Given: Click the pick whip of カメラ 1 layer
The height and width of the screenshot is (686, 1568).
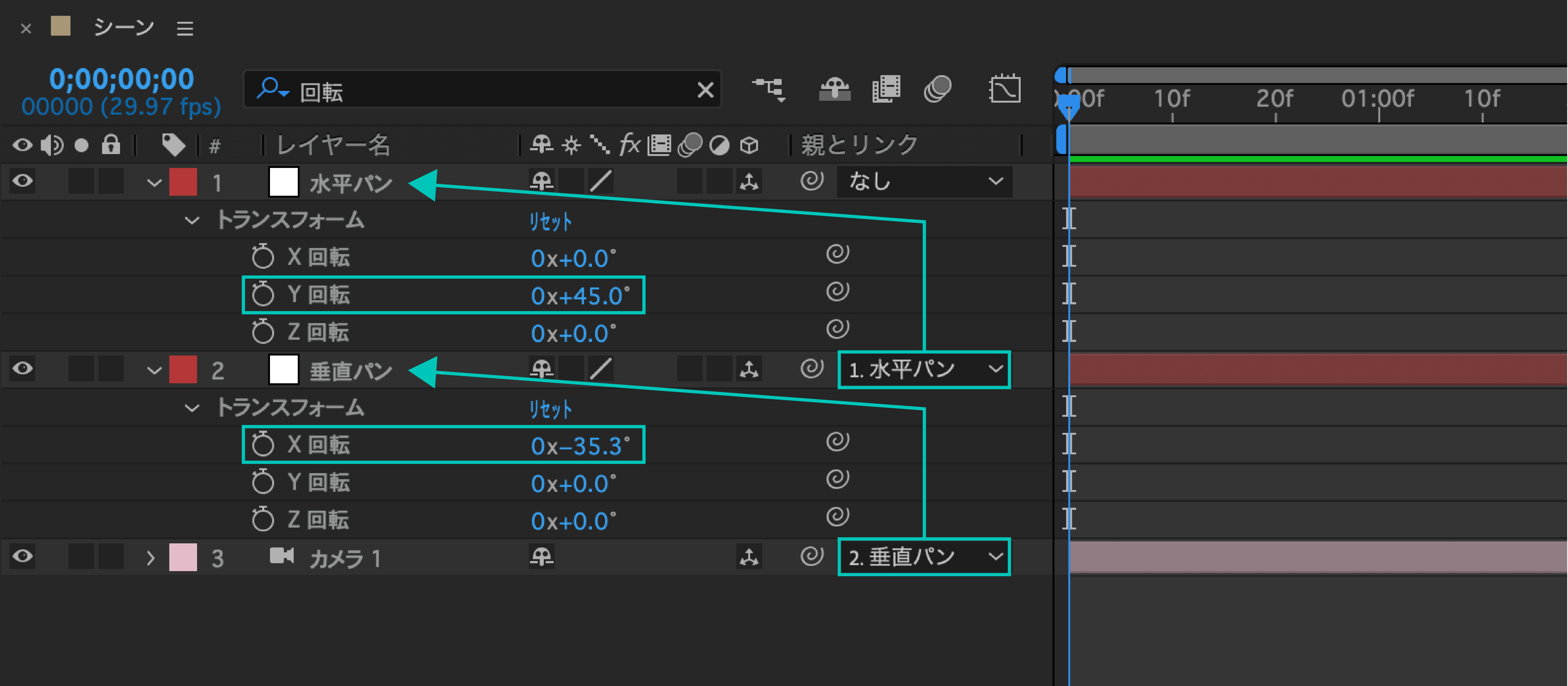Looking at the screenshot, I should [811, 556].
